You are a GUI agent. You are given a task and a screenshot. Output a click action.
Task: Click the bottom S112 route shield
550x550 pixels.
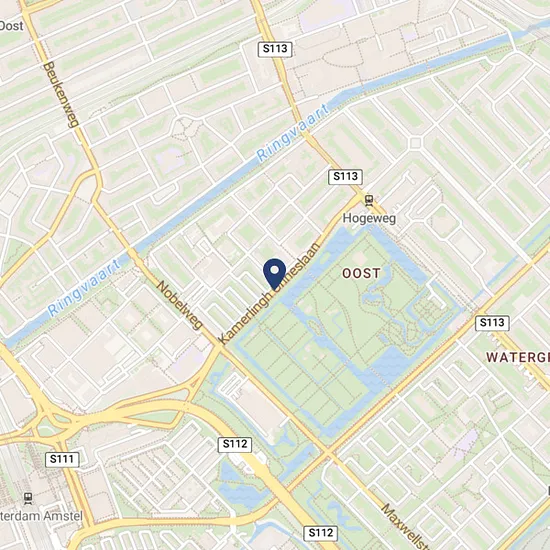point(320,533)
